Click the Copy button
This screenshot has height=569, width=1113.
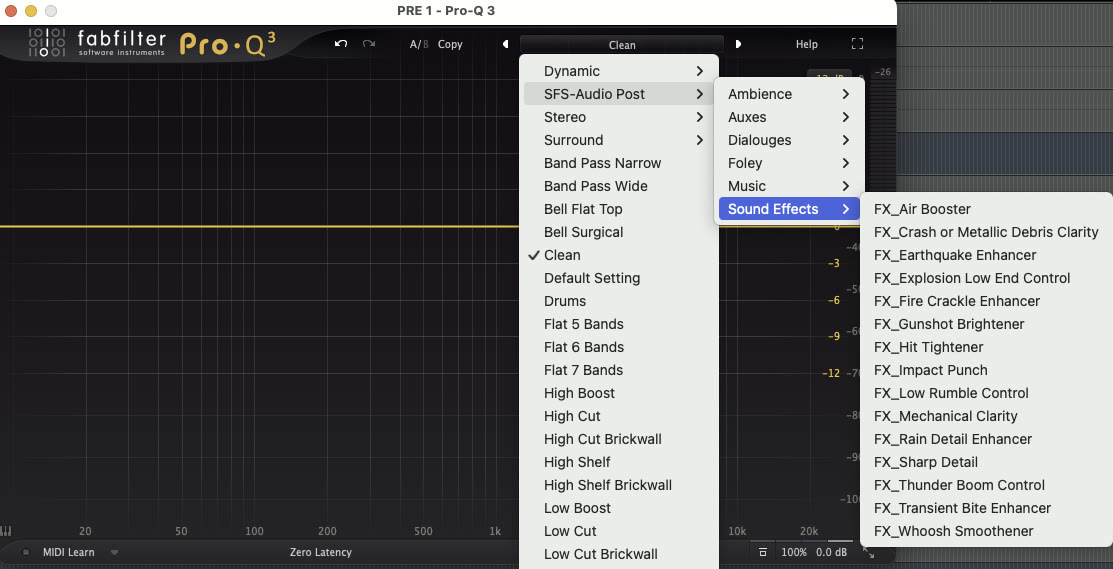pos(450,44)
